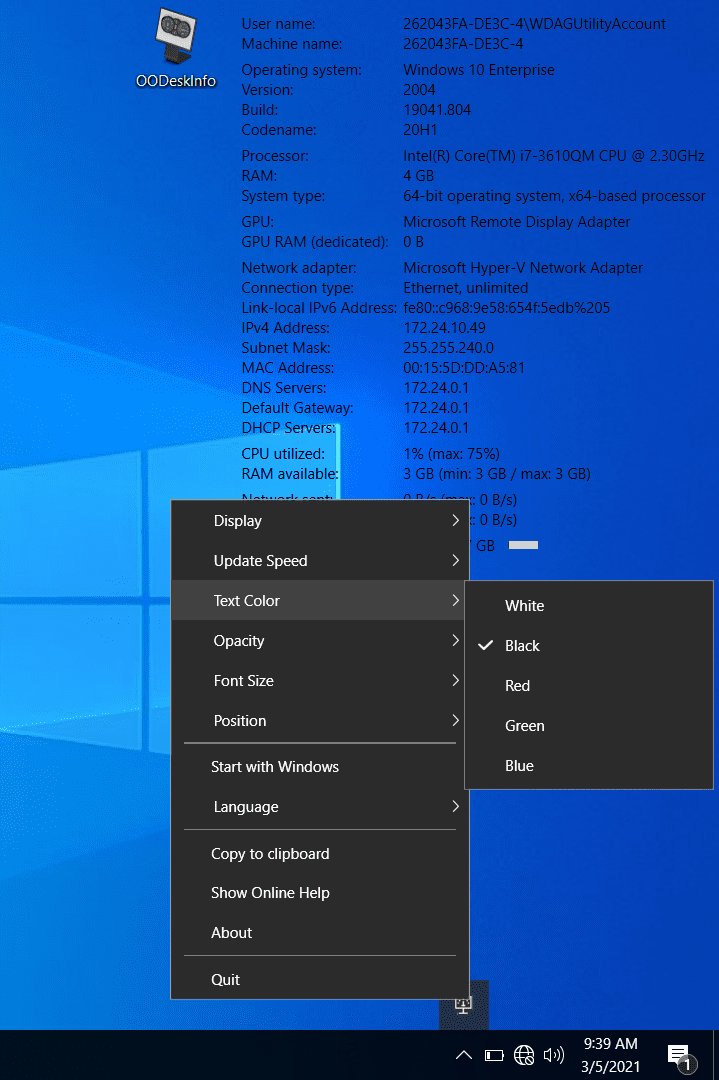The image size is (719, 1080).
Task: Click the volume speaker icon
Action: point(553,1055)
